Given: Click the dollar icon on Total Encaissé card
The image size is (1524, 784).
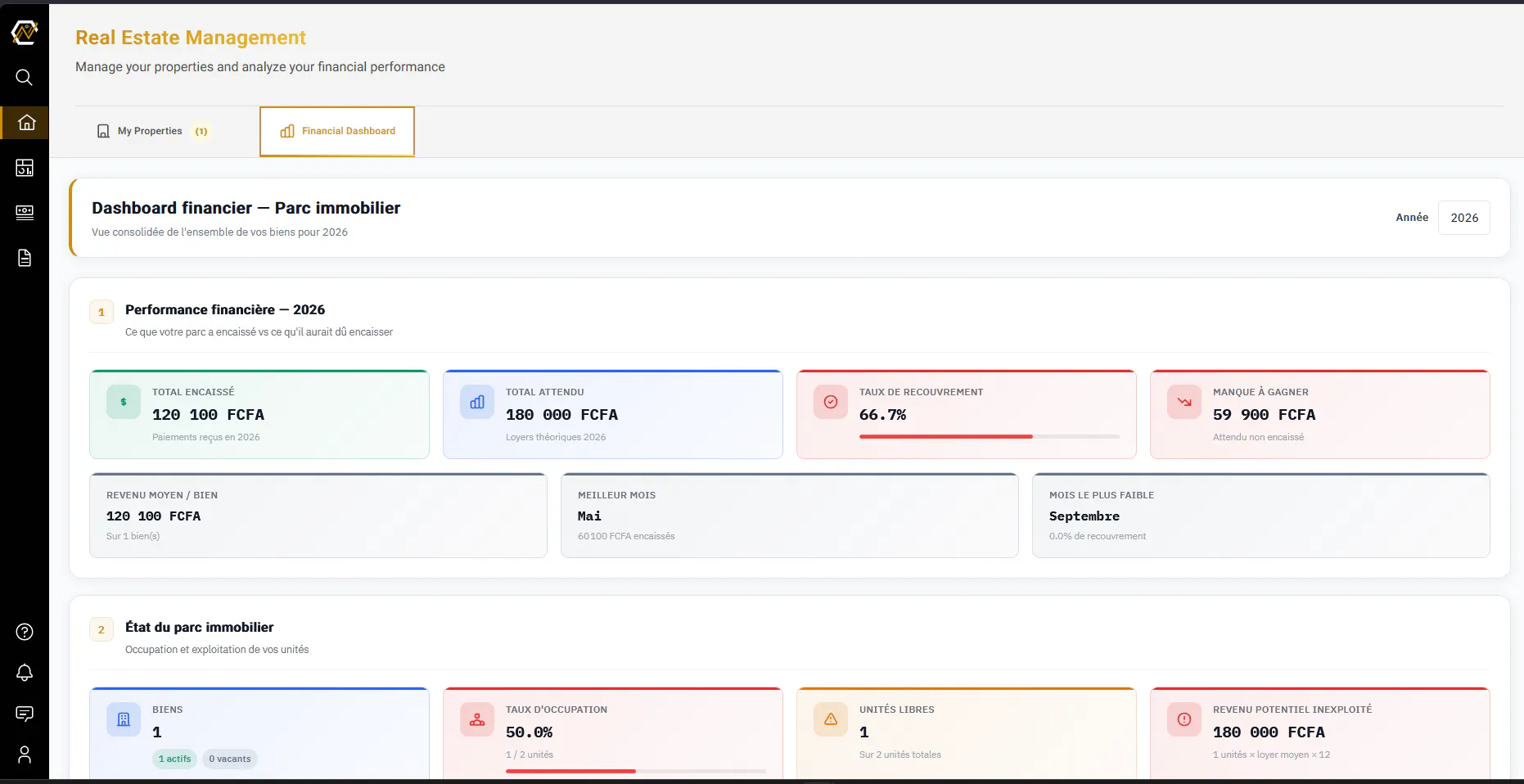Looking at the screenshot, I should (124, 402).
